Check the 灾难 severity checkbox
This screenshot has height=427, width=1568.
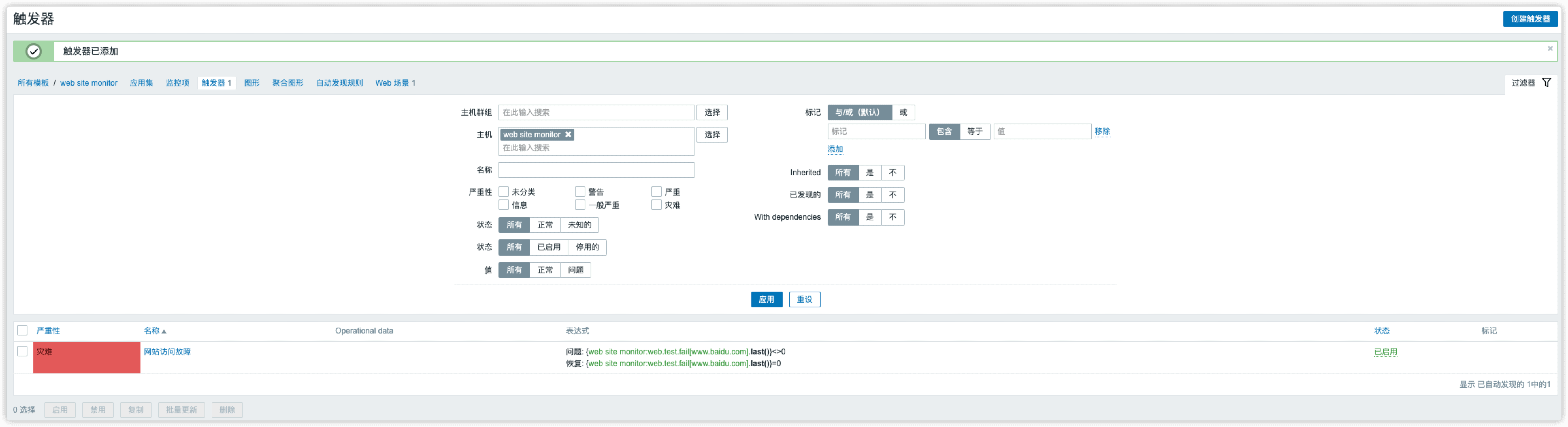pyautogui.click(x=656, y=205)
